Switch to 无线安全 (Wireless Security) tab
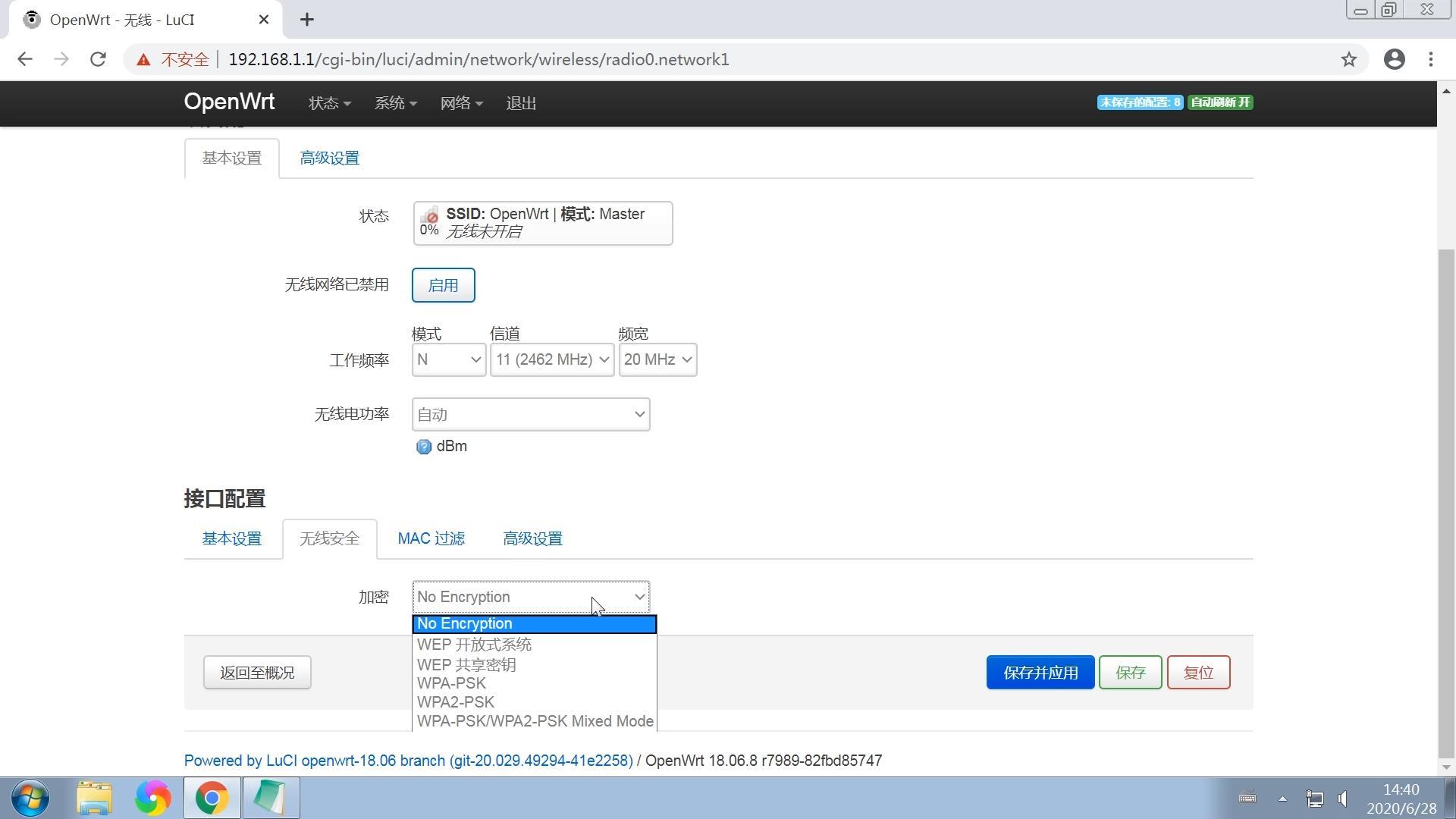The height and width of the screenshot is (819, 1456). click(x=330, y=538)
